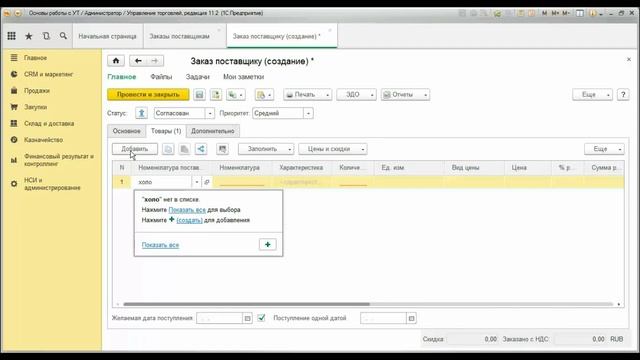640x360 pixels.
Task: Click the M memory button in title bar
Action: [x=544, y=13]
